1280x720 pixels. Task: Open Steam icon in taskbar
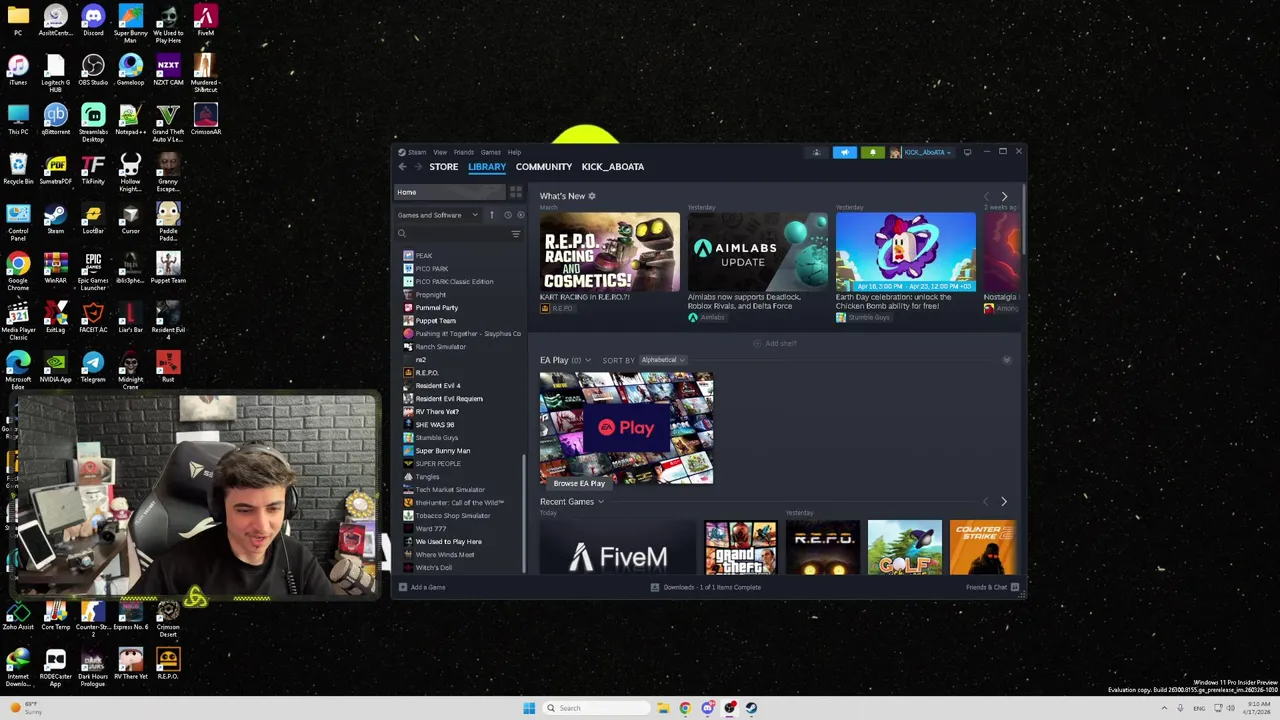pos(751,708)
